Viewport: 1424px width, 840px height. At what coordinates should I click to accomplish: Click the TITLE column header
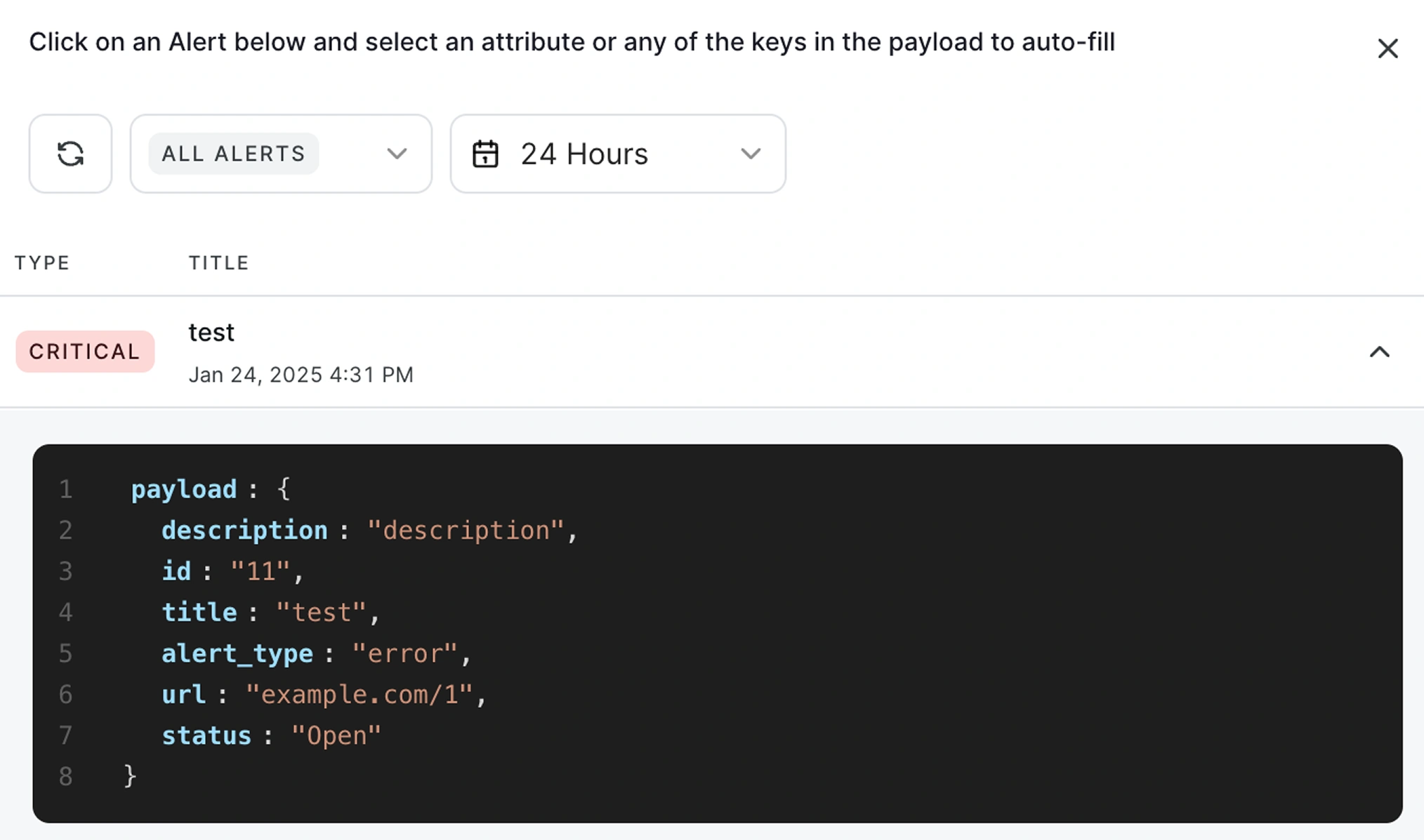pyautogui.click(x=219, y=262)
